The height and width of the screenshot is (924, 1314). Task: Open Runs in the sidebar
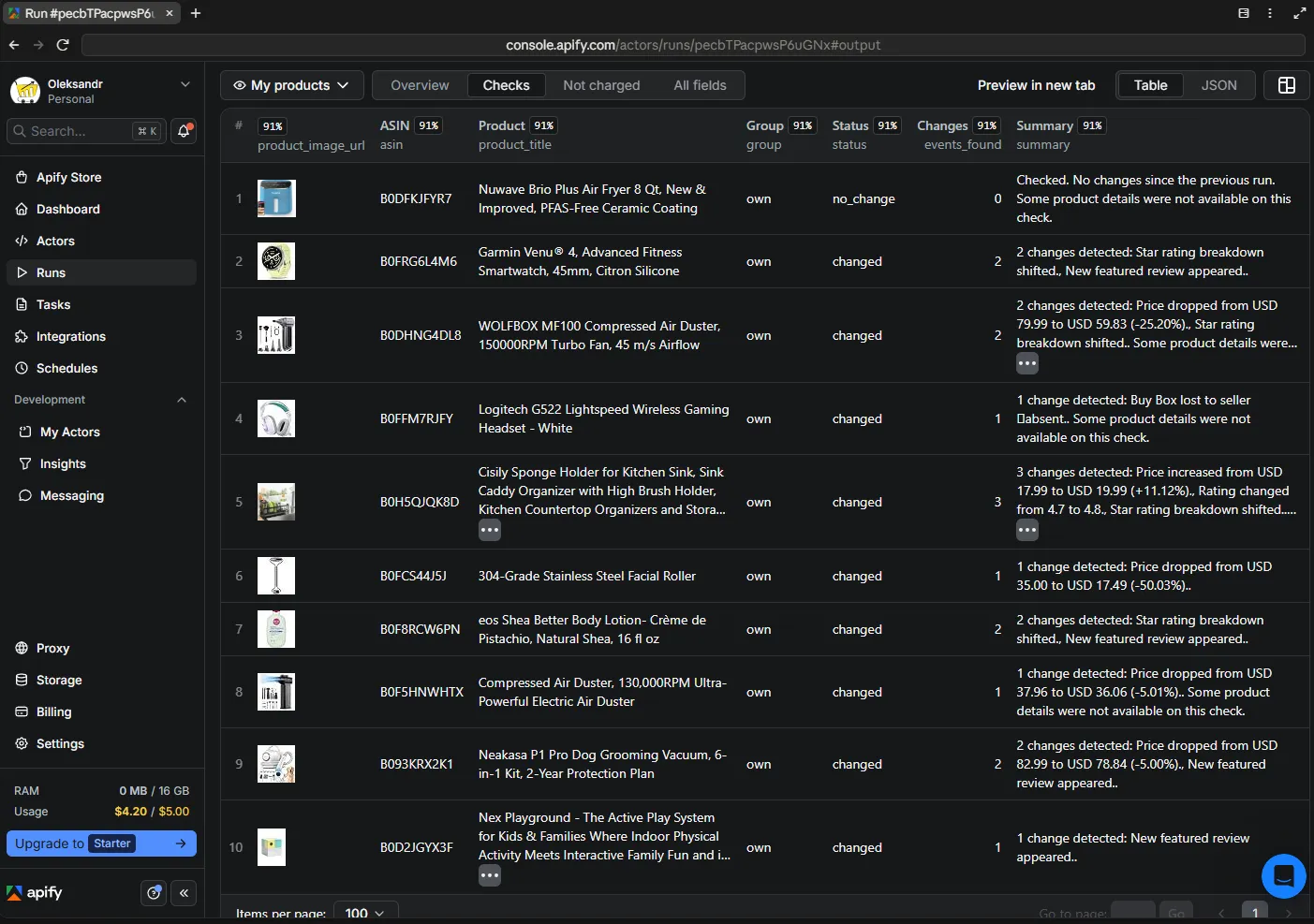coord(102,272)
